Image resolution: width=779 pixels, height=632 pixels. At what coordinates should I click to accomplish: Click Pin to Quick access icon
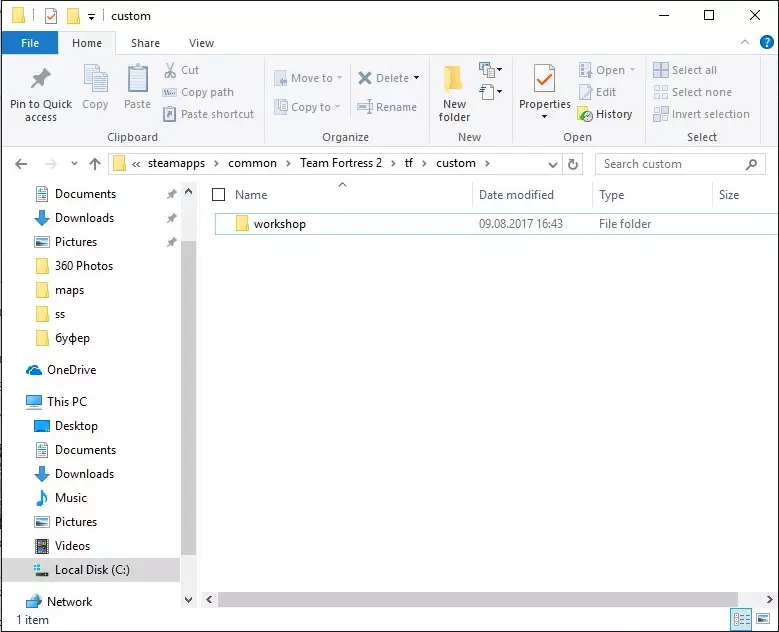41,79
